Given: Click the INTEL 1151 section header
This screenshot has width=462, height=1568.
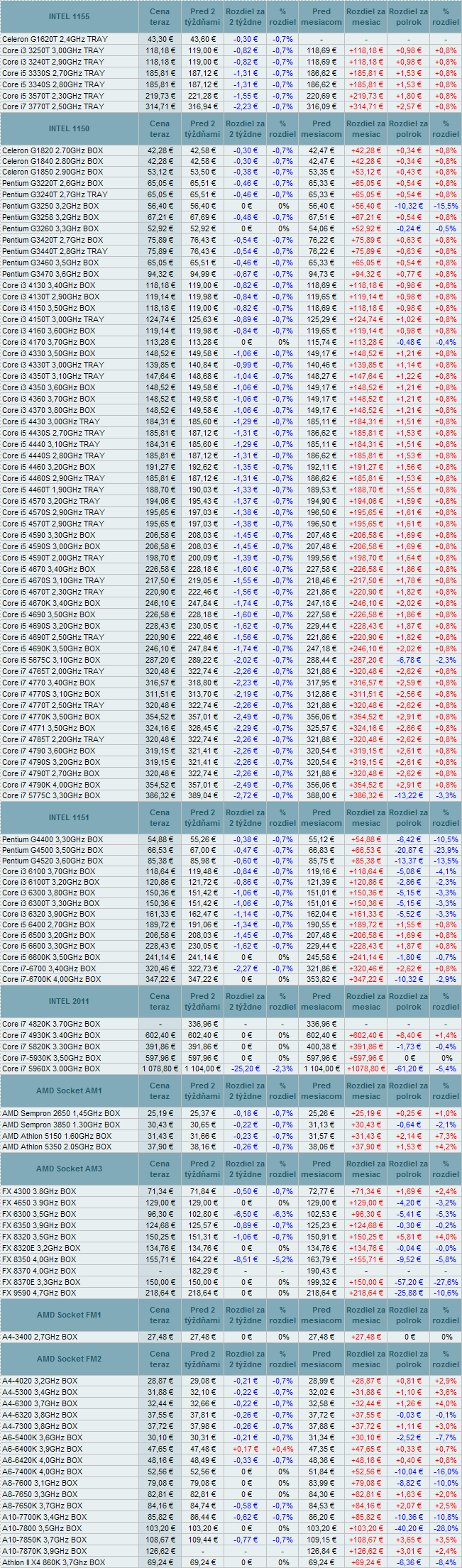Looking at the screenshot, I should pyautogui.click(x=69, y=817).
